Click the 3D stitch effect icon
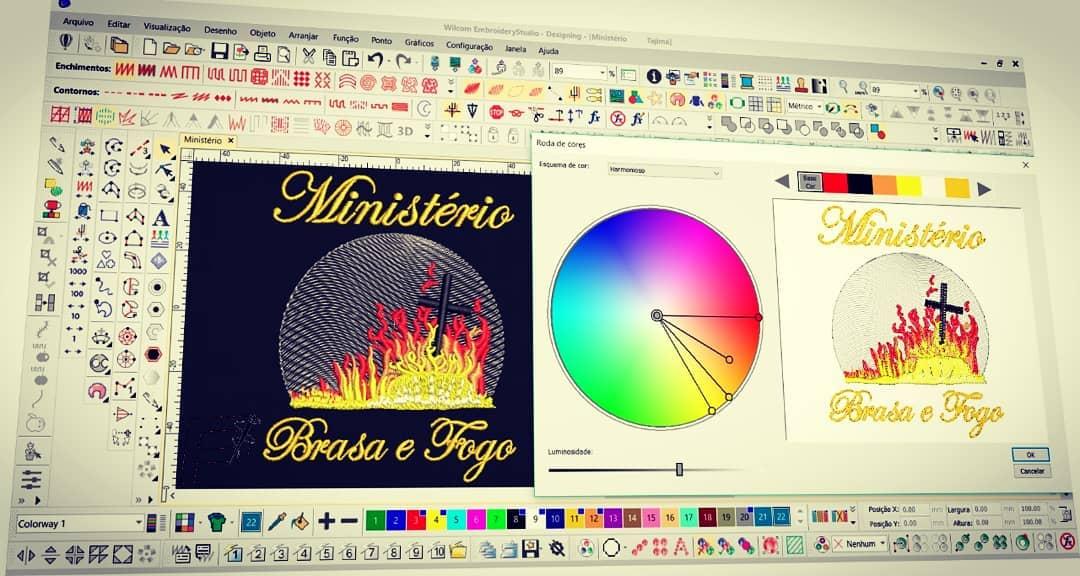Viewport: 1080px width, 576px height. tap(404, 130)
